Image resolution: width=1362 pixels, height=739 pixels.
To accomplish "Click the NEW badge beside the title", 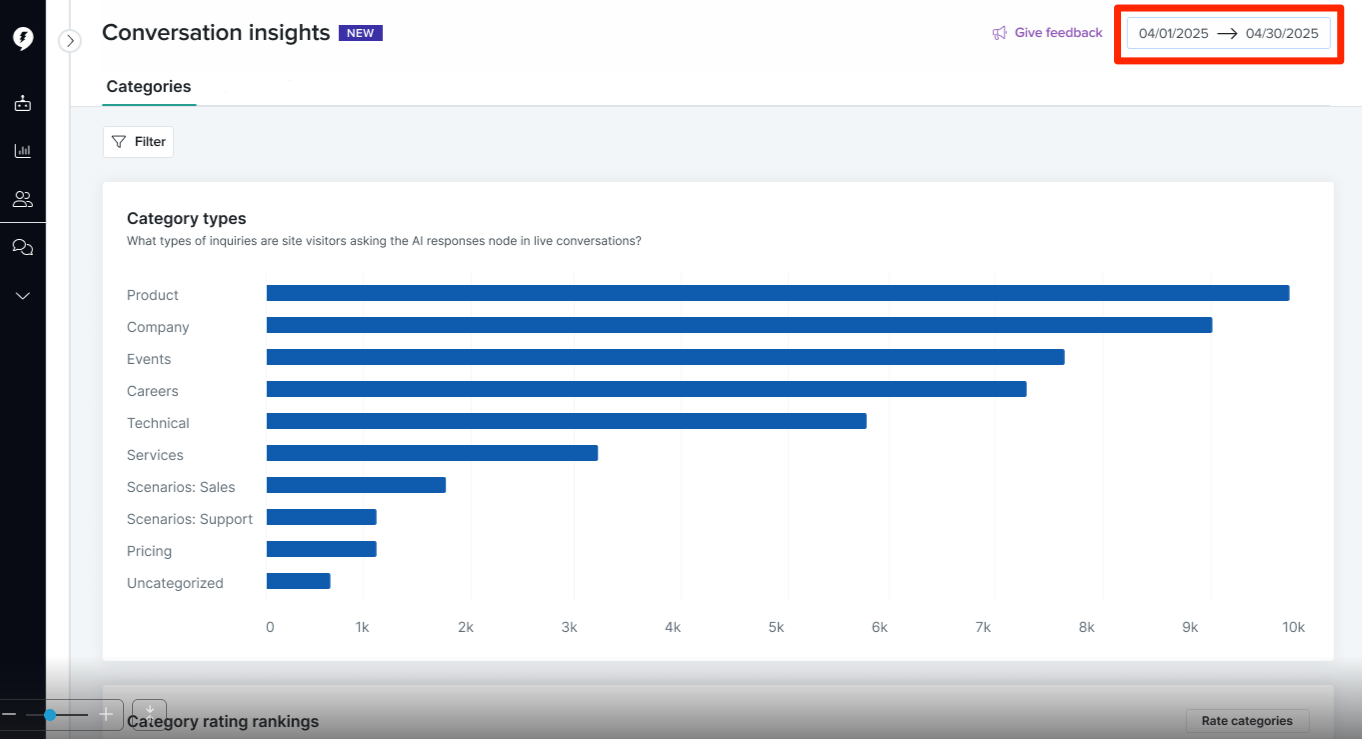I will click(x=361, y=33).
